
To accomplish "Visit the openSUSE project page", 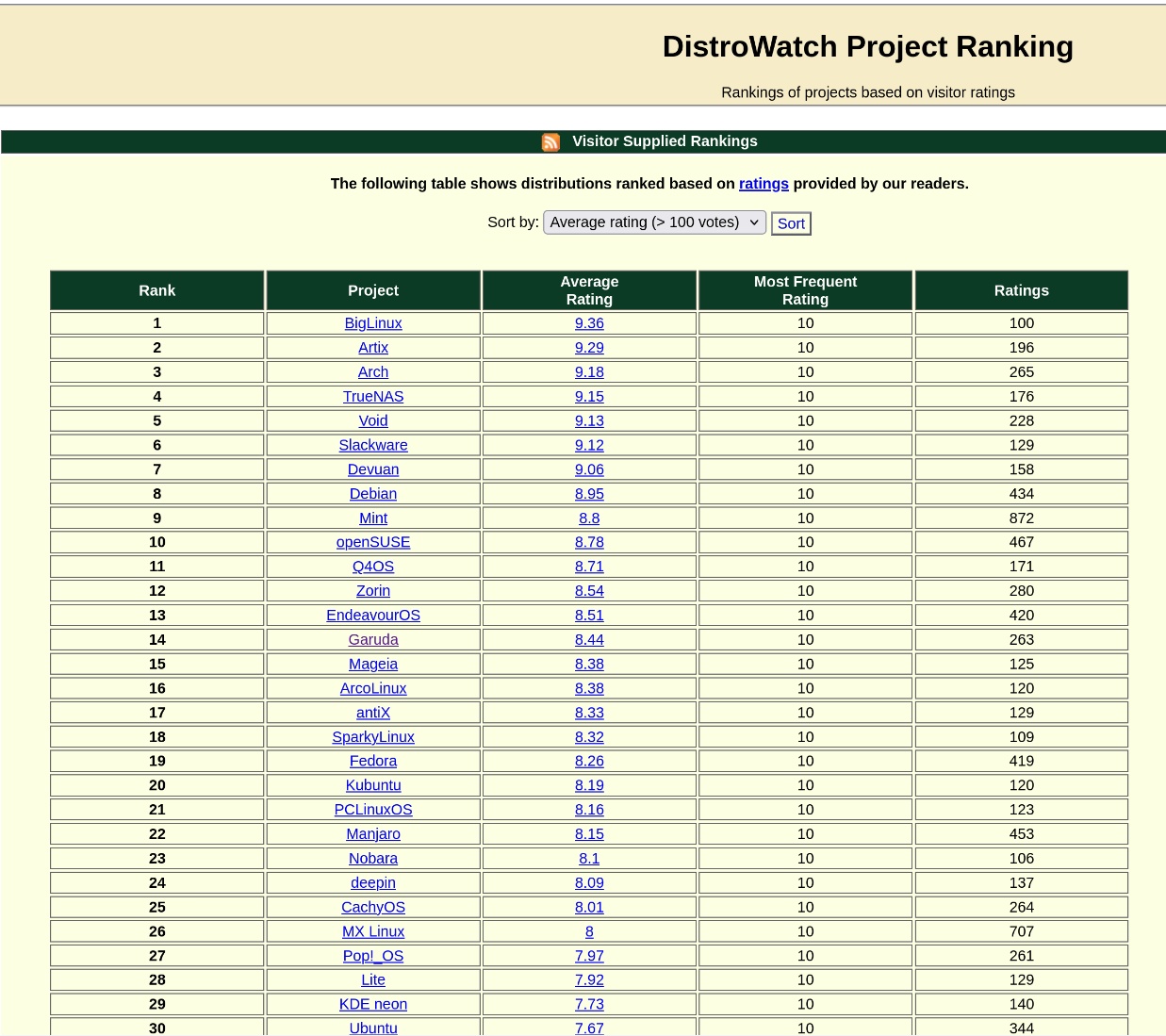I will (x=373, y=543).
